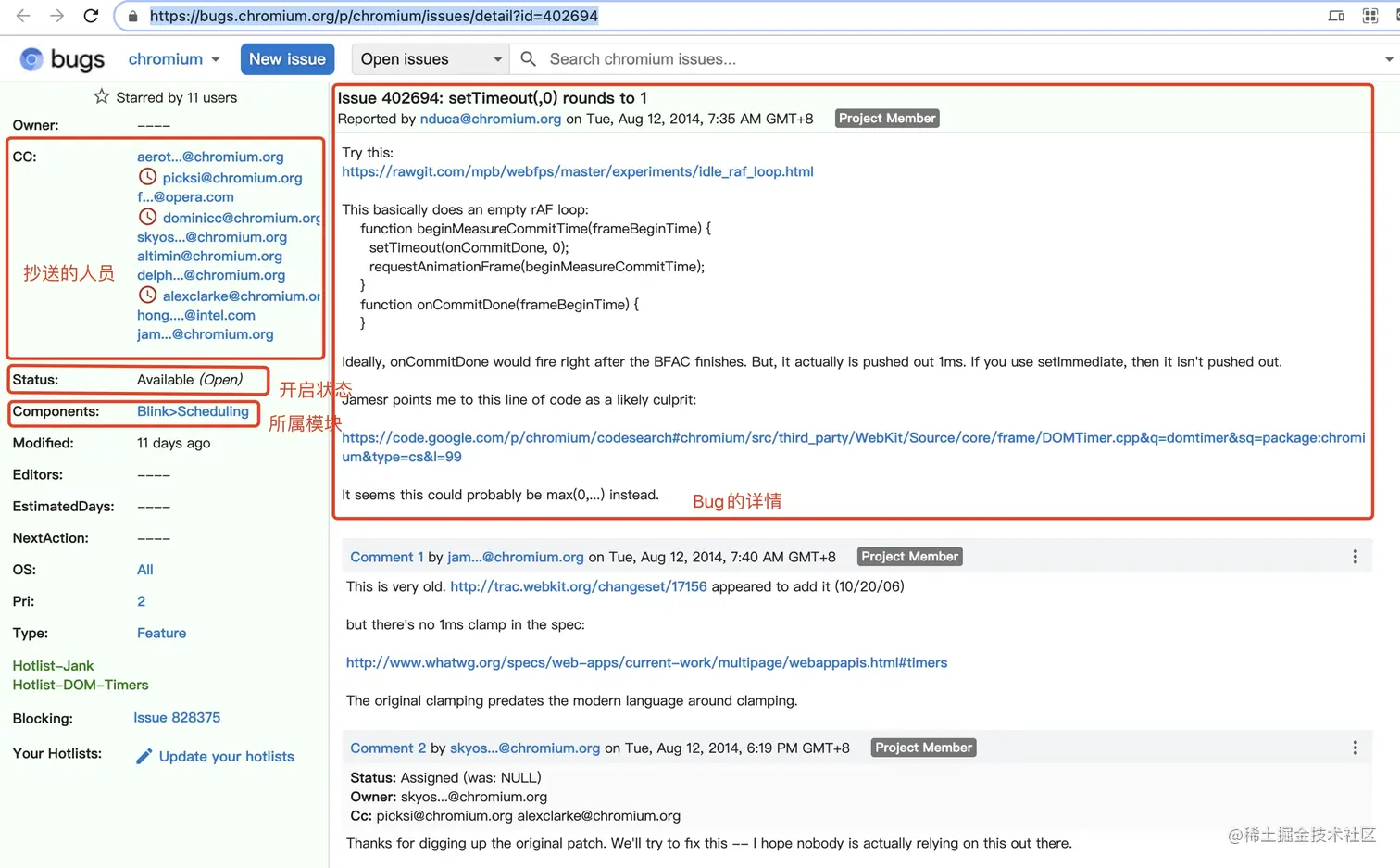Open Comment 1 permalink
This screenshot has width=1400, height=868.
pyautogui.click(x=386, y=557)
